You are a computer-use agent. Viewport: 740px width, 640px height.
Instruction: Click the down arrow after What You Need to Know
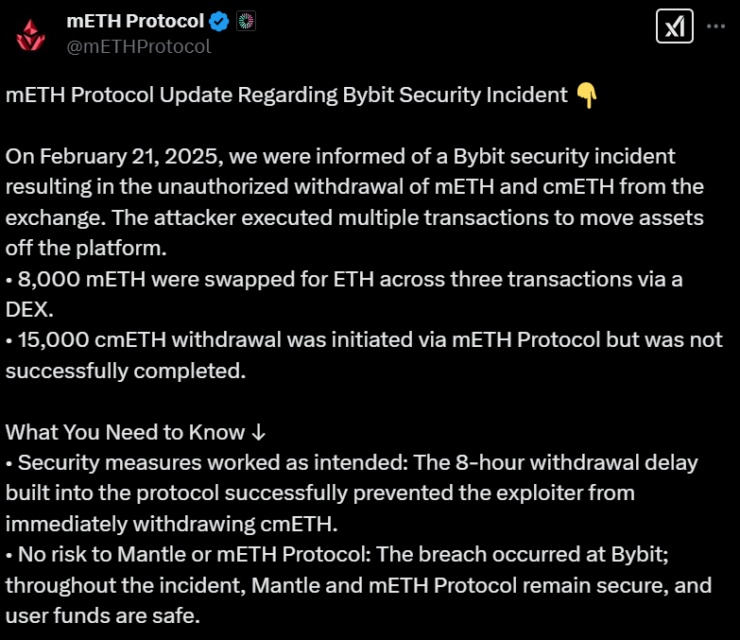coord(259,432)
